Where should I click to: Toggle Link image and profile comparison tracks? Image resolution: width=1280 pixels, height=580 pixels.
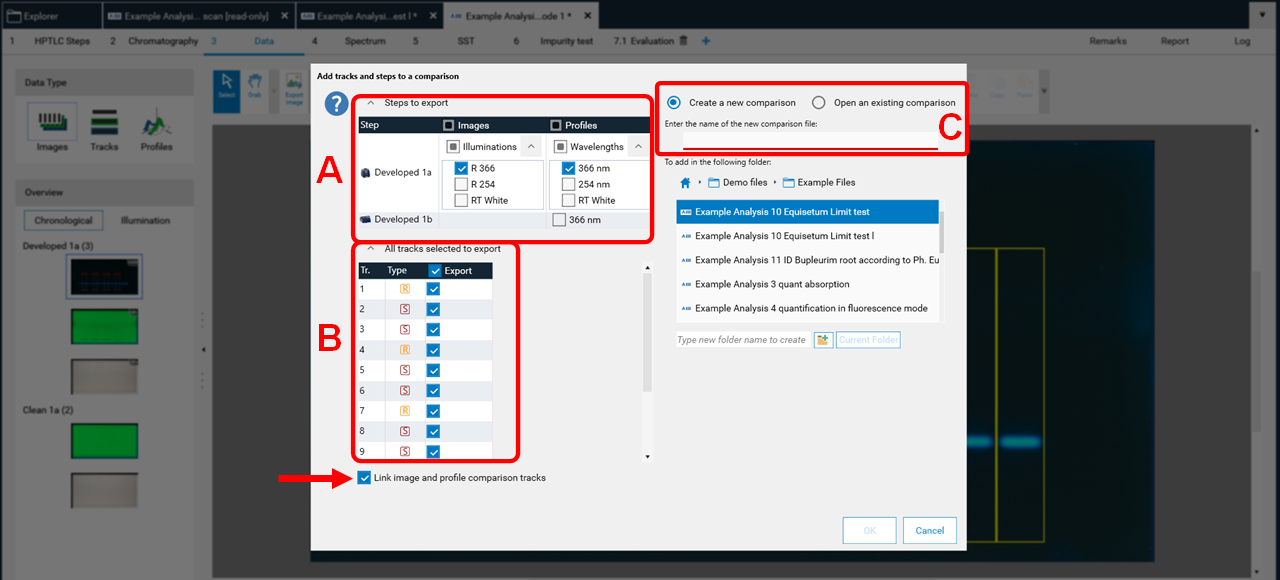click(364, 478)
